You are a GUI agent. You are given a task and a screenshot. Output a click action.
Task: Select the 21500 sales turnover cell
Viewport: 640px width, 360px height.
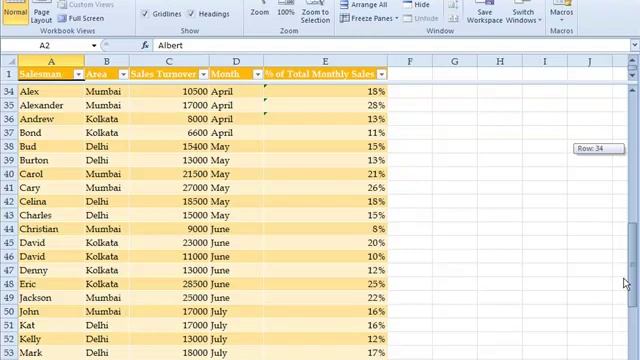[169, 174]
